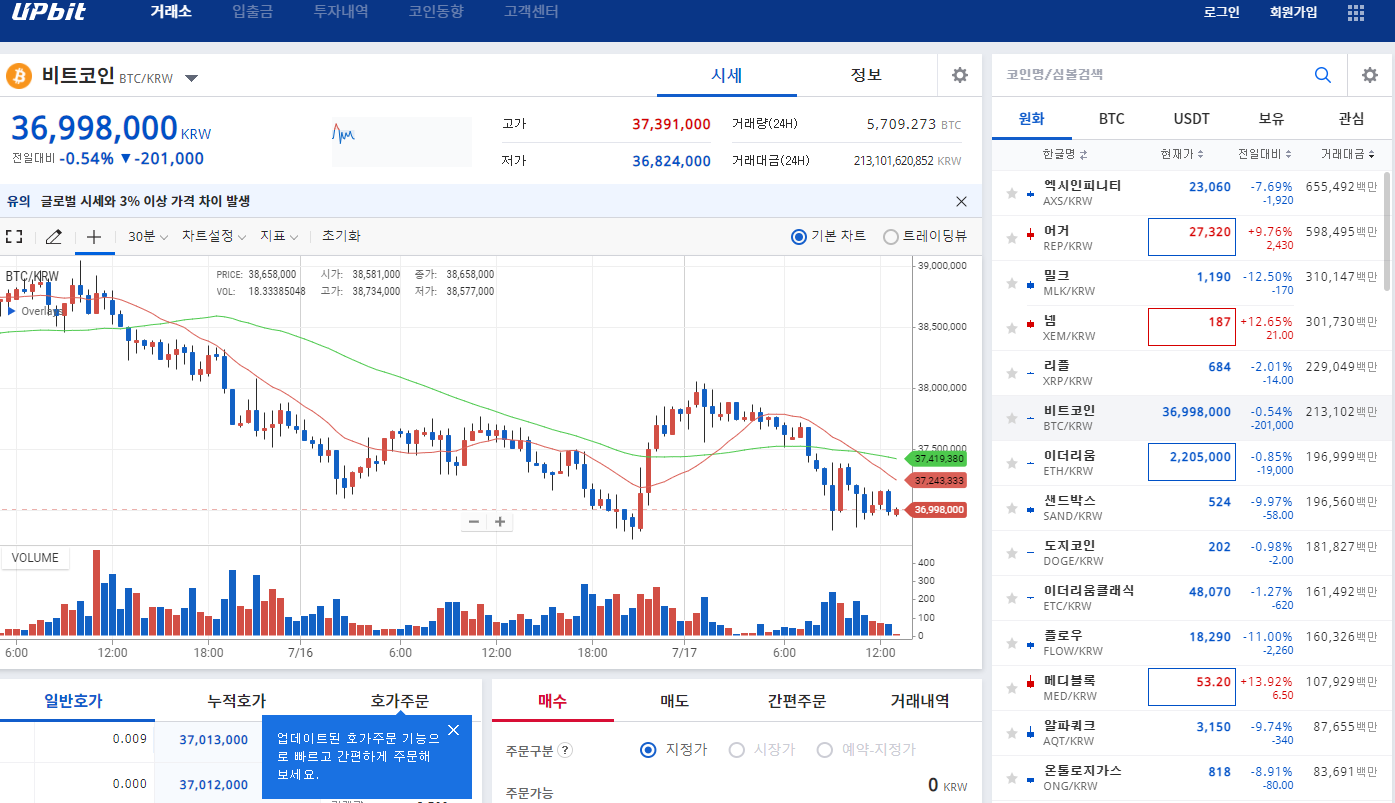This screenshot has width=1395, height=803.
Task: Expand the Overlays disclosure triangle
Action: (x=12, y=311)
